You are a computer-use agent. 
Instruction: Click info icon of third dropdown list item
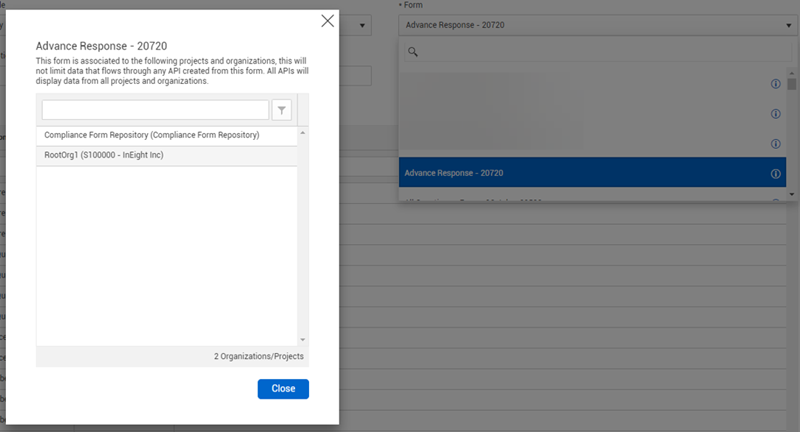[x=776, y=144]
